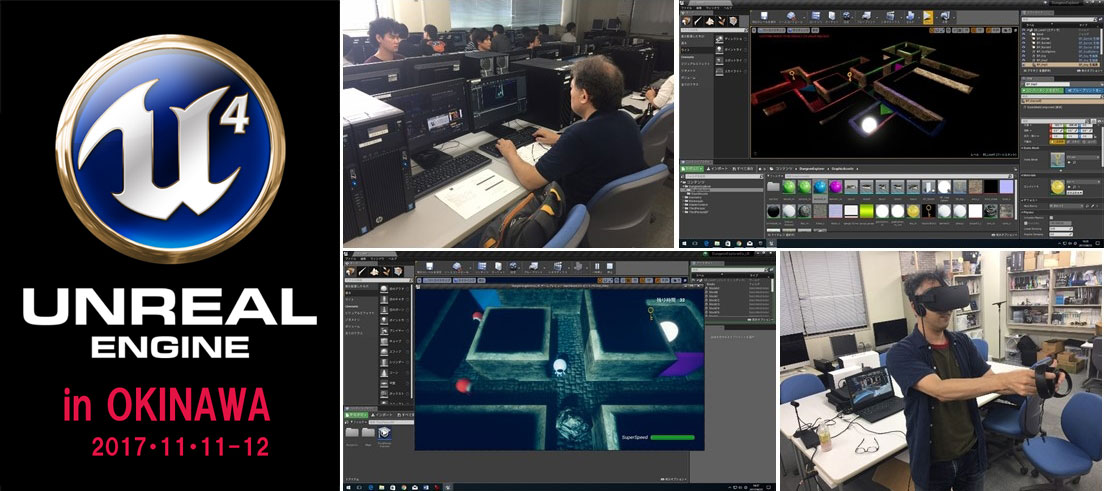
Task: Click World Outliner search field in game-preview editor
Action: (728, 270)
